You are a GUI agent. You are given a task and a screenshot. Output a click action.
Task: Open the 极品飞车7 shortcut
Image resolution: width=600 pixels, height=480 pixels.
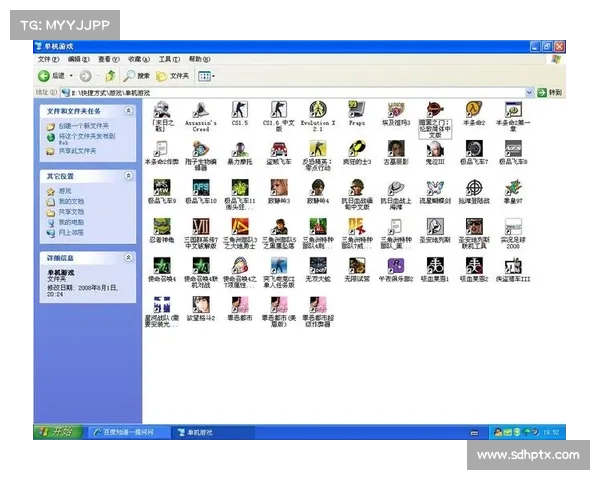[x=474, y=153]
